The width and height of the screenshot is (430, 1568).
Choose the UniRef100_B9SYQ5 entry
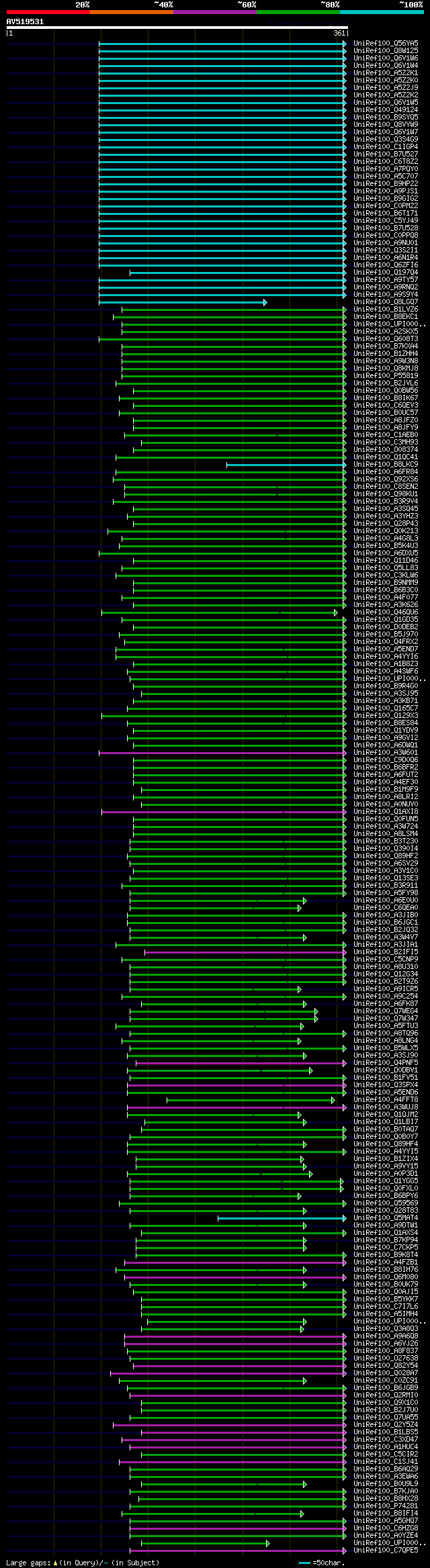click(386, 118)
